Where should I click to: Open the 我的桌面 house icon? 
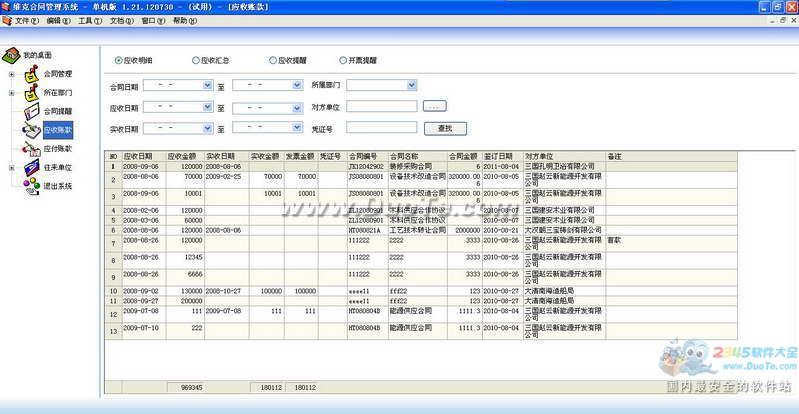pyautogui.click(x=11, y=56)
